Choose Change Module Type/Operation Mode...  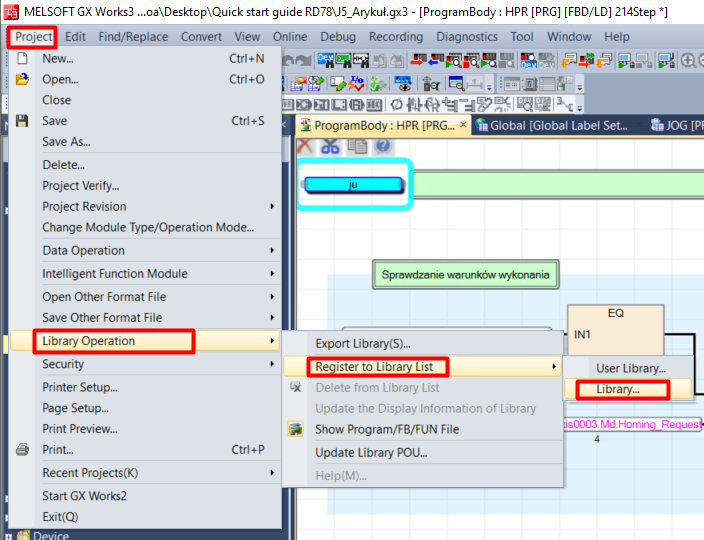tap(145, 227)
